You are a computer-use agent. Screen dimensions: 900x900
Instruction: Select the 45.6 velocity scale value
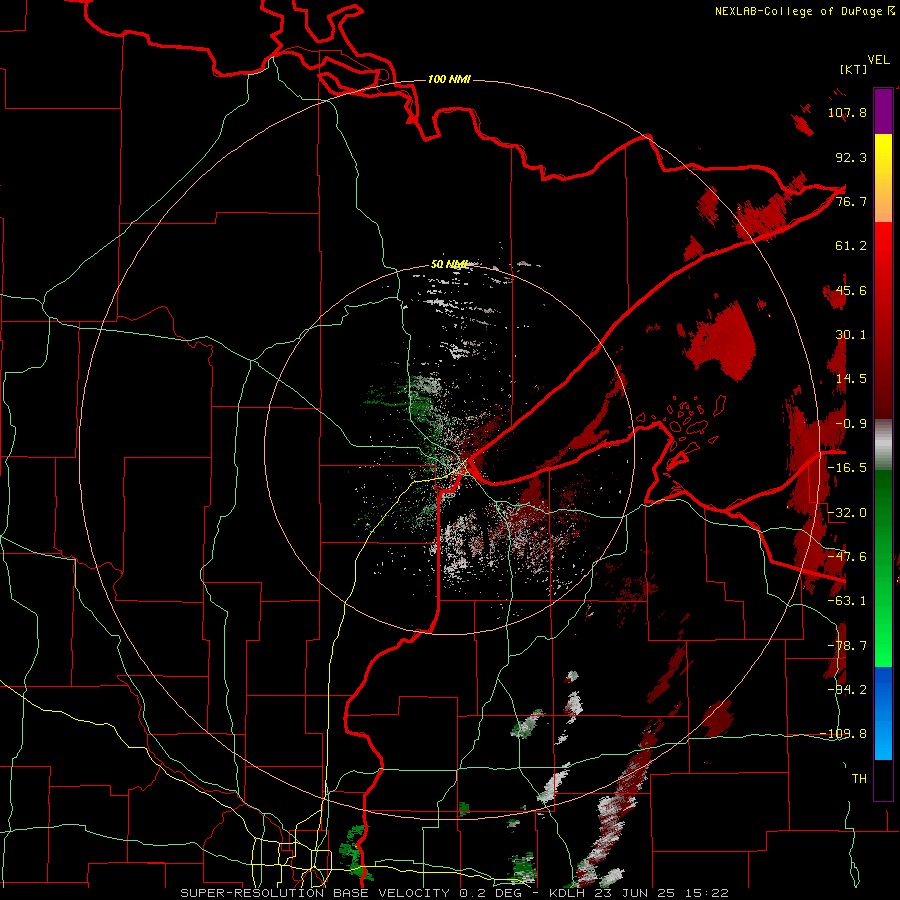tap(851, 290)
